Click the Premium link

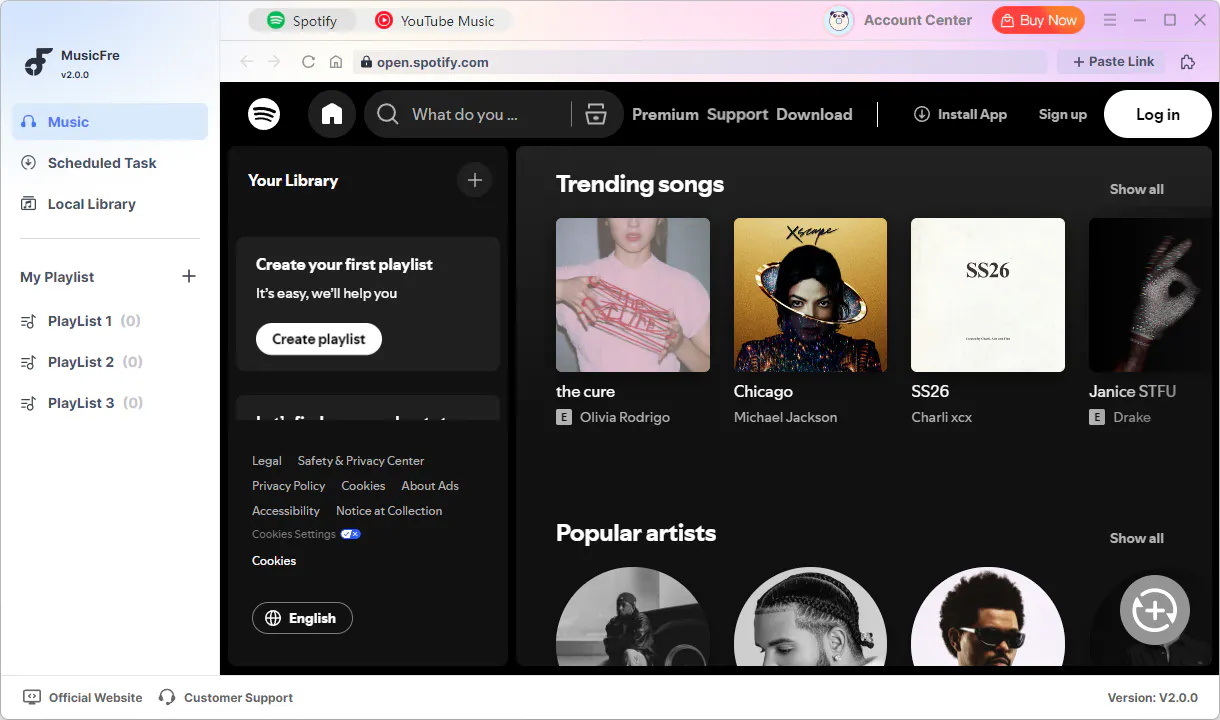665,114
